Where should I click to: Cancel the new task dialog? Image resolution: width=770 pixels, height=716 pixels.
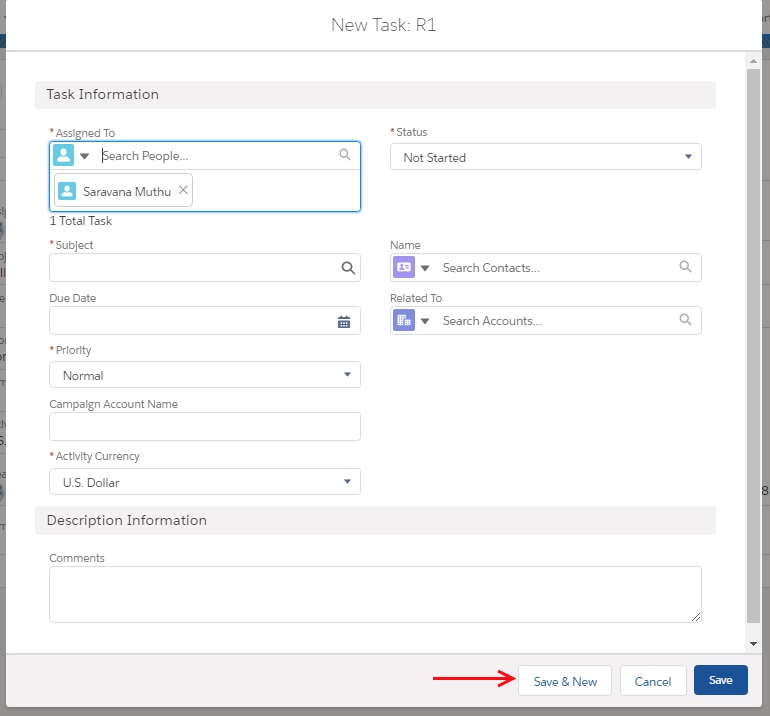(x=653, y=681)
